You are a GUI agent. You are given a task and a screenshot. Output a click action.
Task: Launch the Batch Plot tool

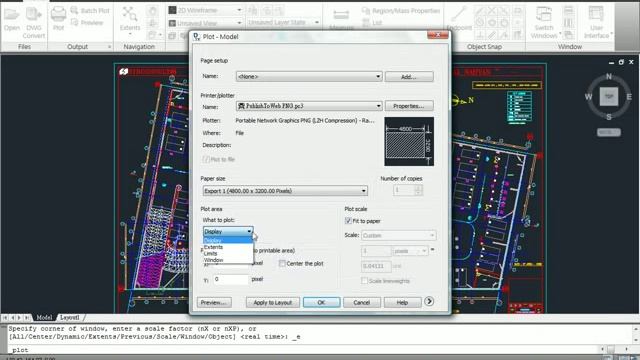point(90,11)
